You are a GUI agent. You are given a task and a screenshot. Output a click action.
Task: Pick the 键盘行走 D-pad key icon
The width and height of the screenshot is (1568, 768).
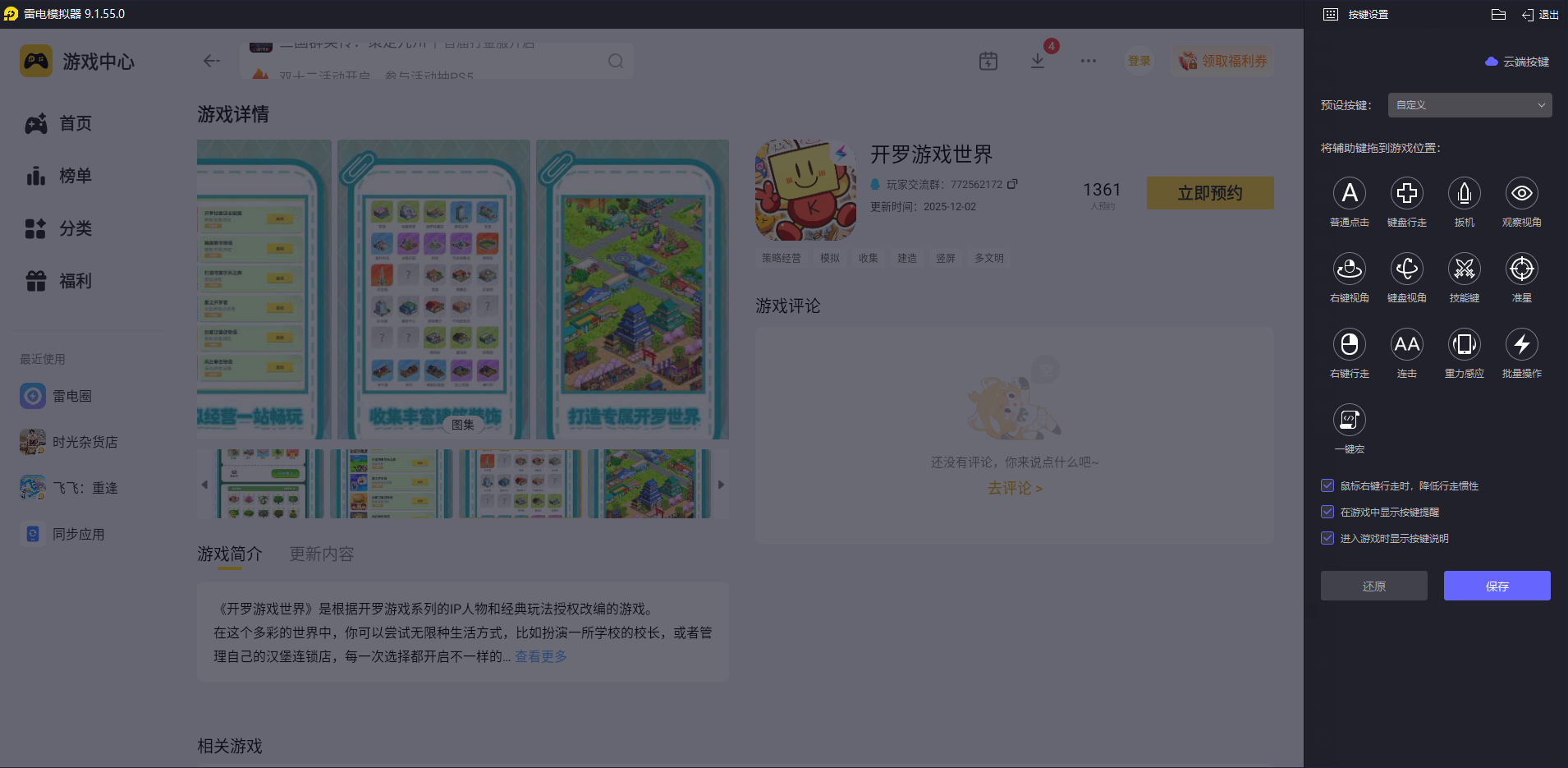(x=1406, y=193)
